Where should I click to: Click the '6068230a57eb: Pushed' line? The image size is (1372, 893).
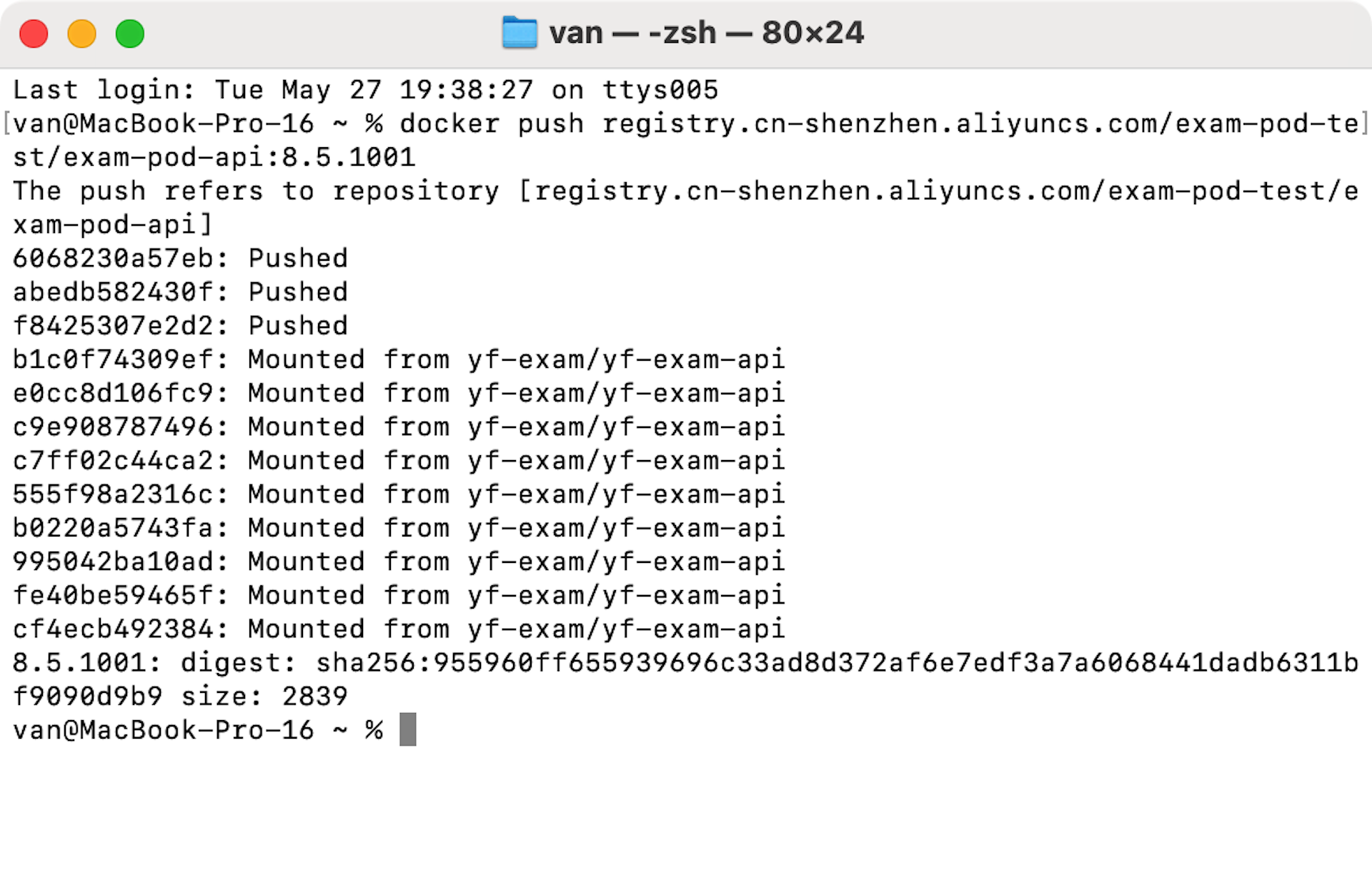click(x=180, y=259)
